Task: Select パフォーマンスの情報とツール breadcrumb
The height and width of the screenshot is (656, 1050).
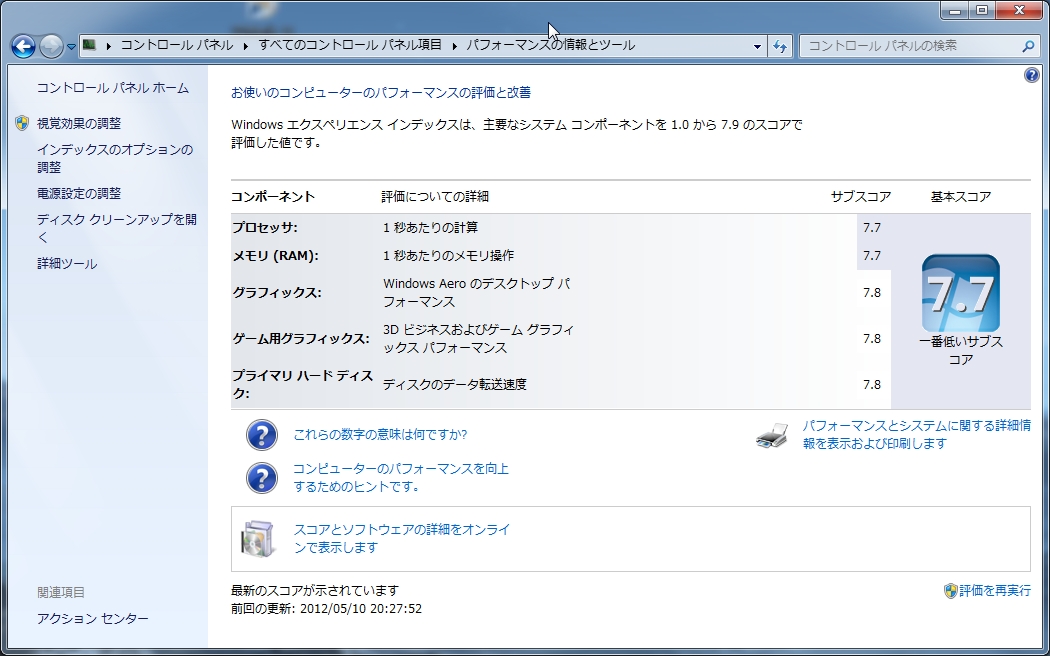Action: (550, 46)
